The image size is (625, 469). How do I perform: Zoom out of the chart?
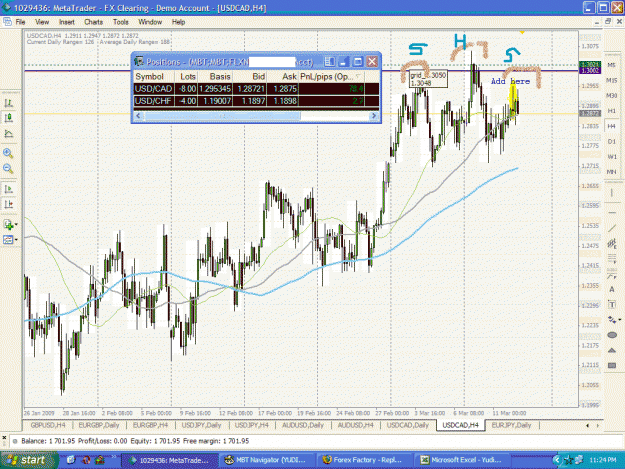pyautogui.click(x=8, y=169)
